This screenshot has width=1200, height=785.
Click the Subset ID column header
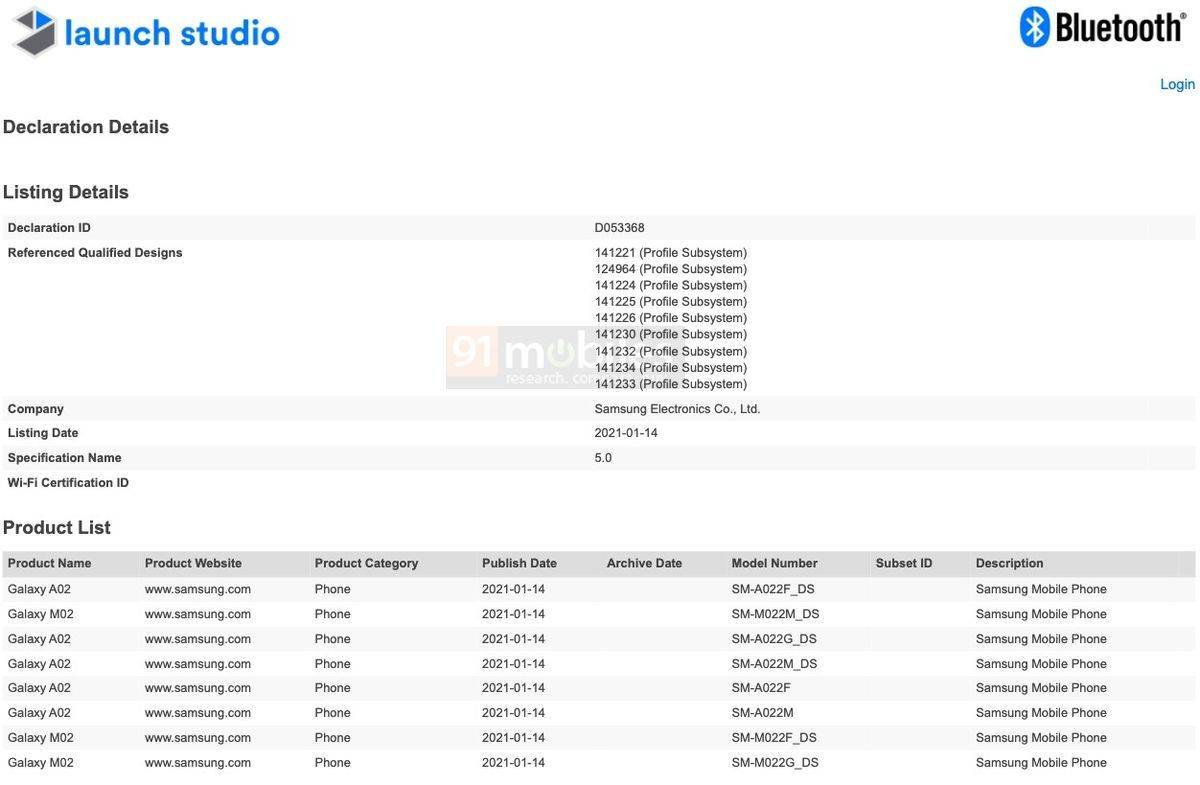[904, 564]
